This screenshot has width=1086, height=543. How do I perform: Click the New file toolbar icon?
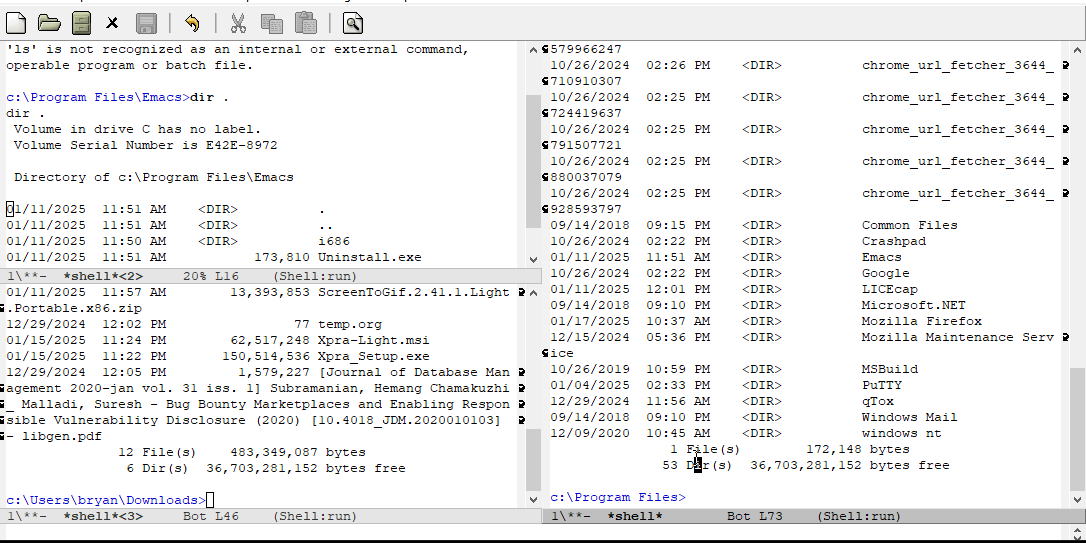click(16, 24)
